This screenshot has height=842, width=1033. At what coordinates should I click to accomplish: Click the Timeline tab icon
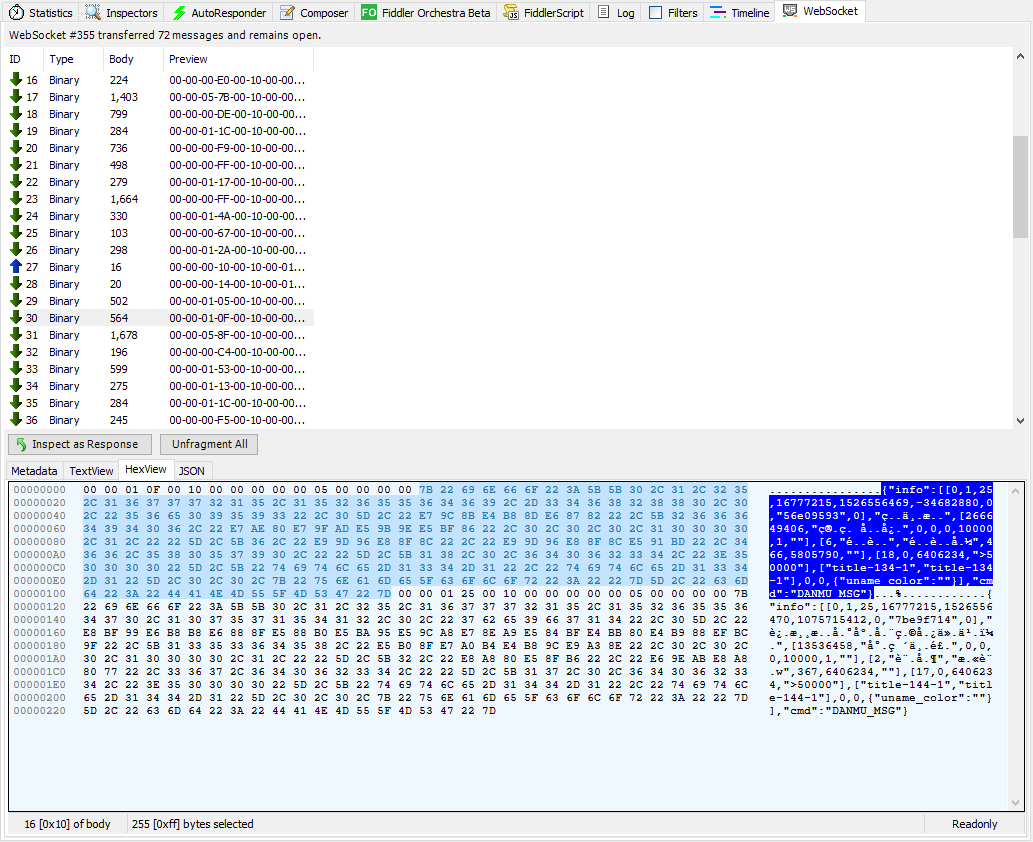718,13
